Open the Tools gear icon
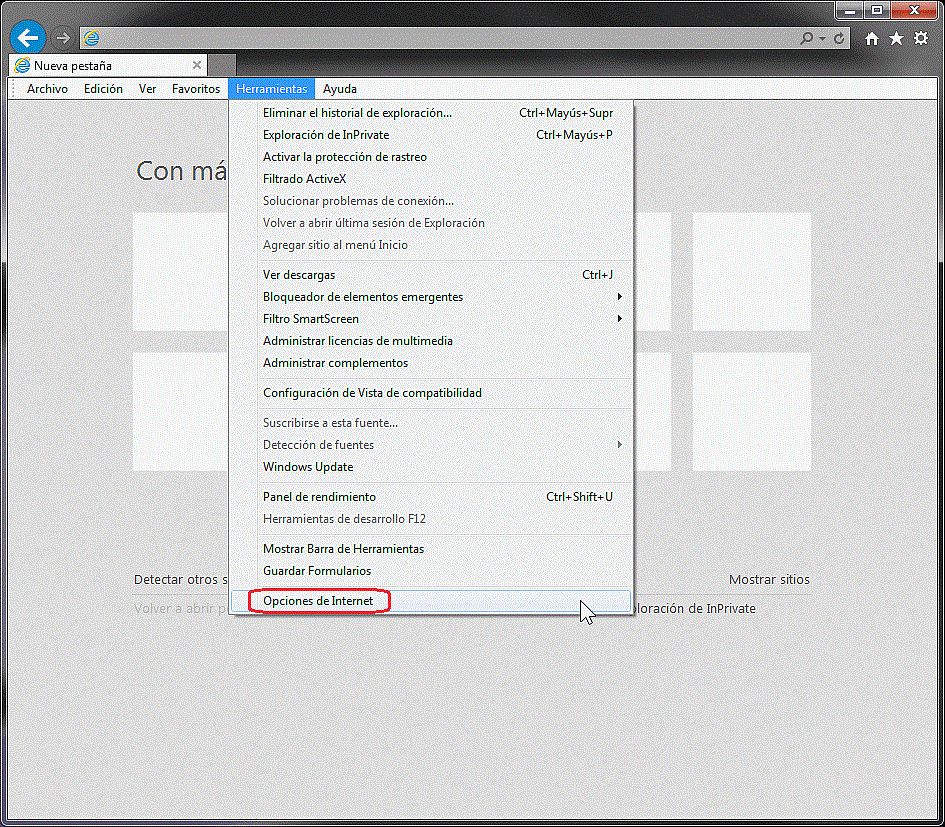The width and height of the screenshot is (945, 827). pyautogui.click(x=921, y=38)
